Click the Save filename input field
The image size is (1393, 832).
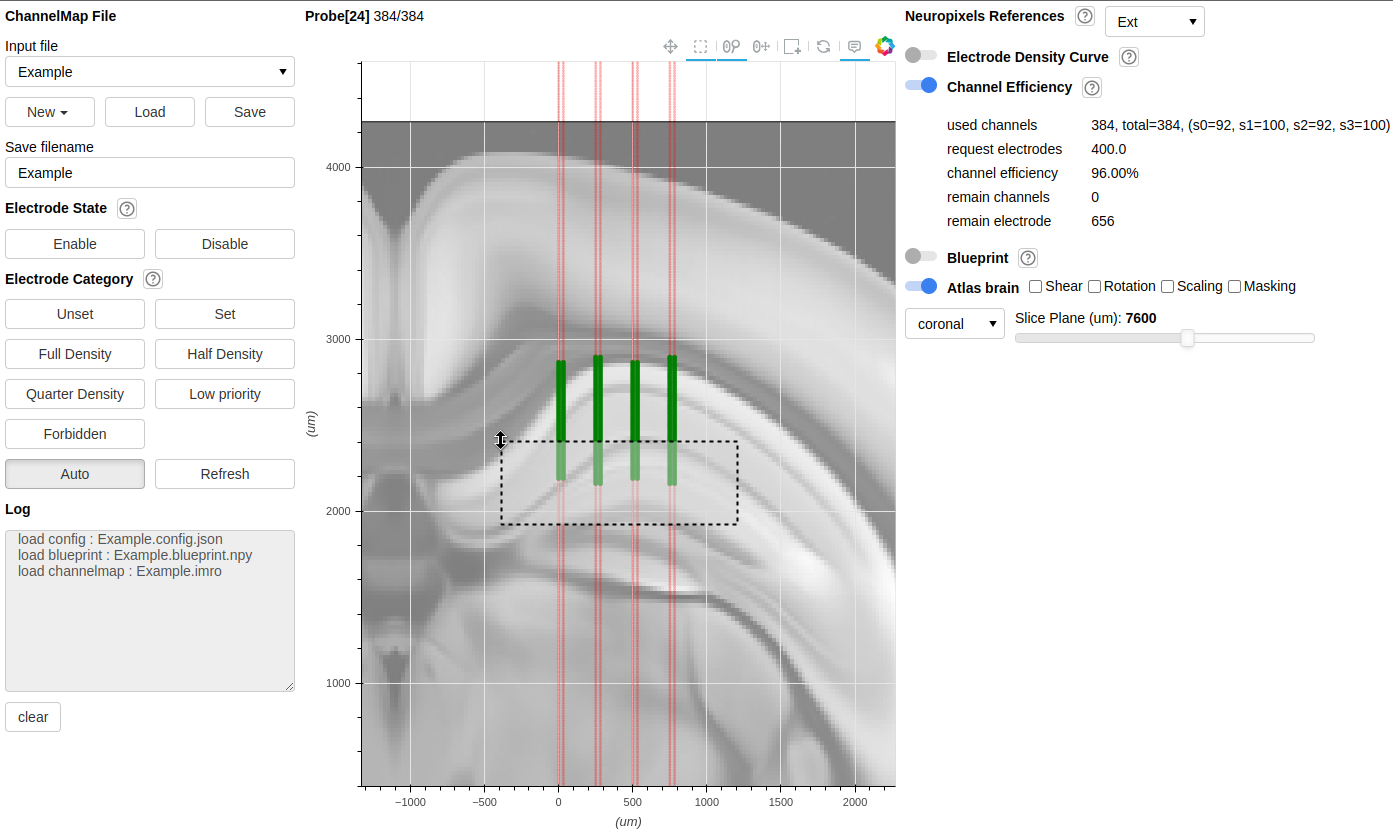[150, 173]
